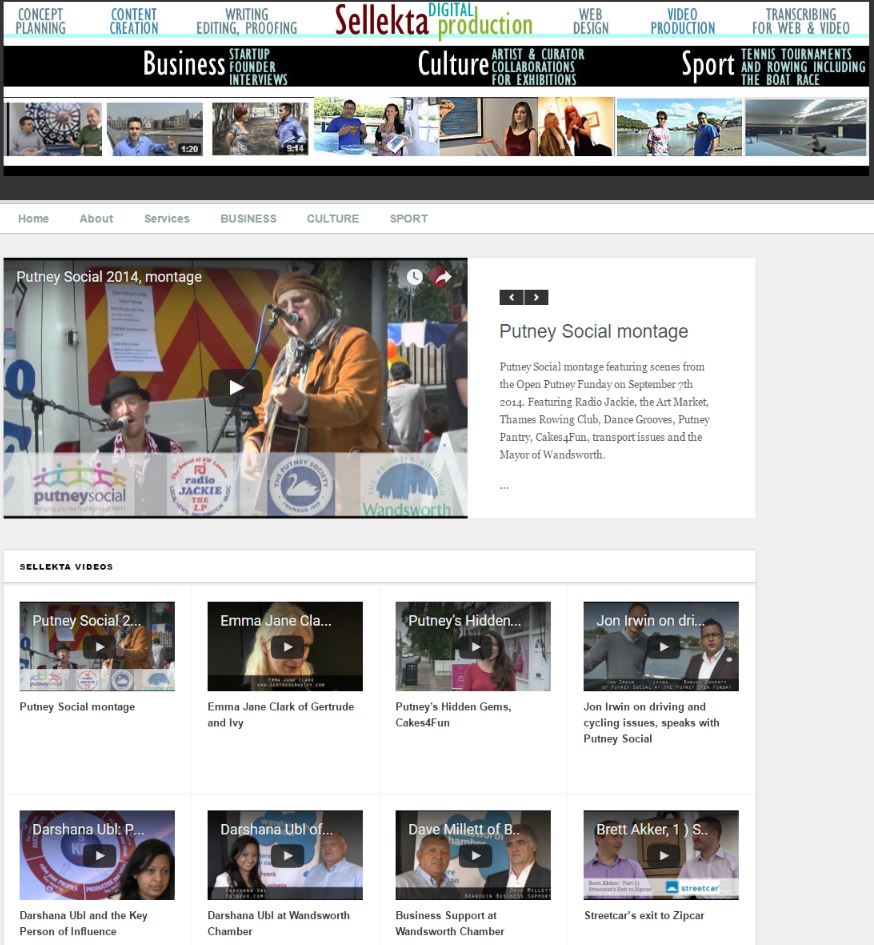Play the Emma Jane Clark video thumbnail
This screenshot has height=945, width=874.
tap(285, 647)
